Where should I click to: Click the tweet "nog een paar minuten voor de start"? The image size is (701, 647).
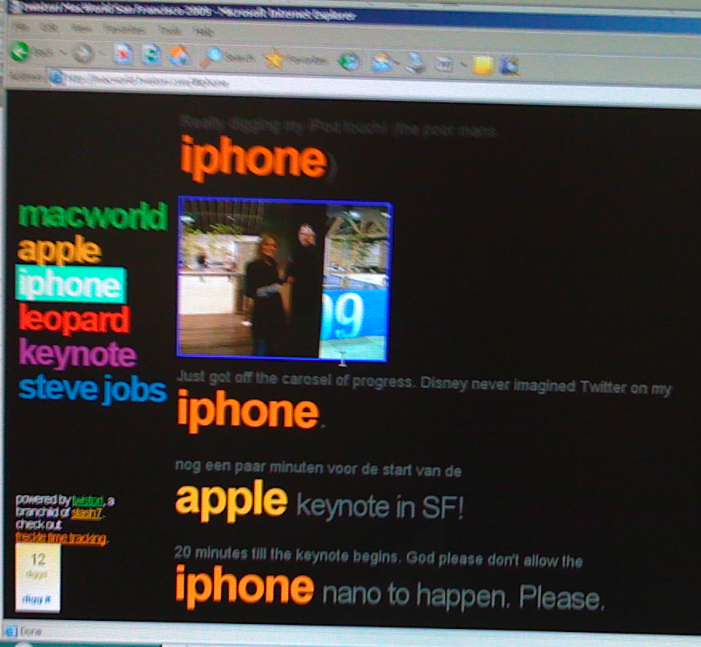[x=318, y=468]
